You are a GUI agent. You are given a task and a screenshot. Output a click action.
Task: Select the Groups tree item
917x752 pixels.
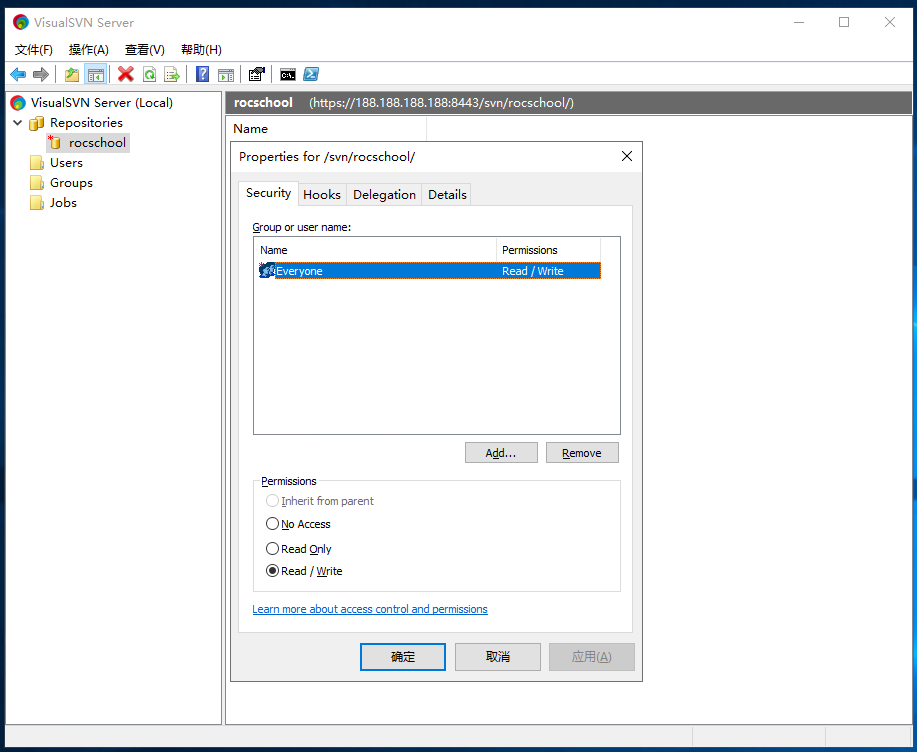pyautogui.click(x=71, y=182)
